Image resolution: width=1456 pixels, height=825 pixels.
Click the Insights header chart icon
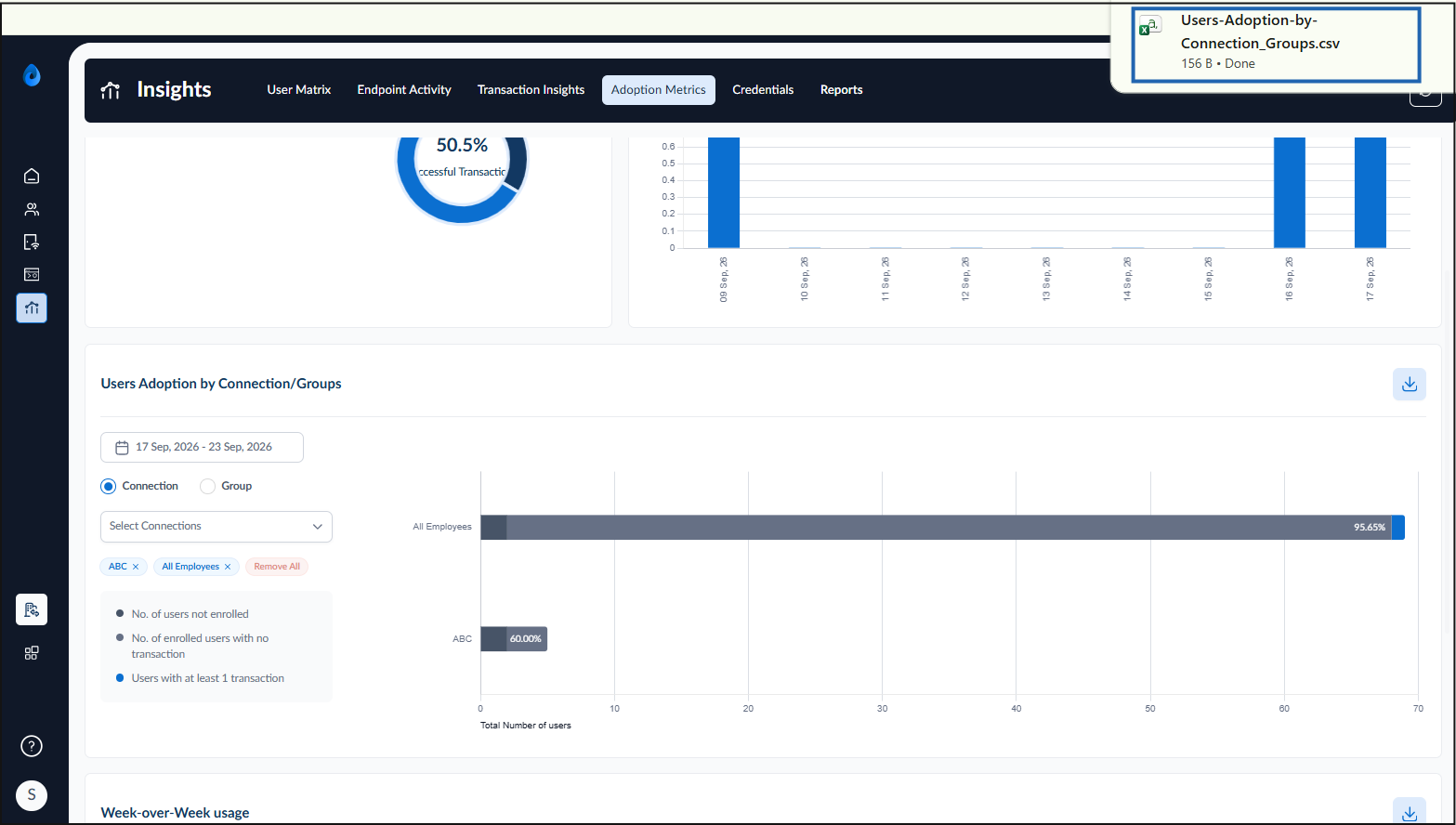pyautogui.click(x=111, y=90)
